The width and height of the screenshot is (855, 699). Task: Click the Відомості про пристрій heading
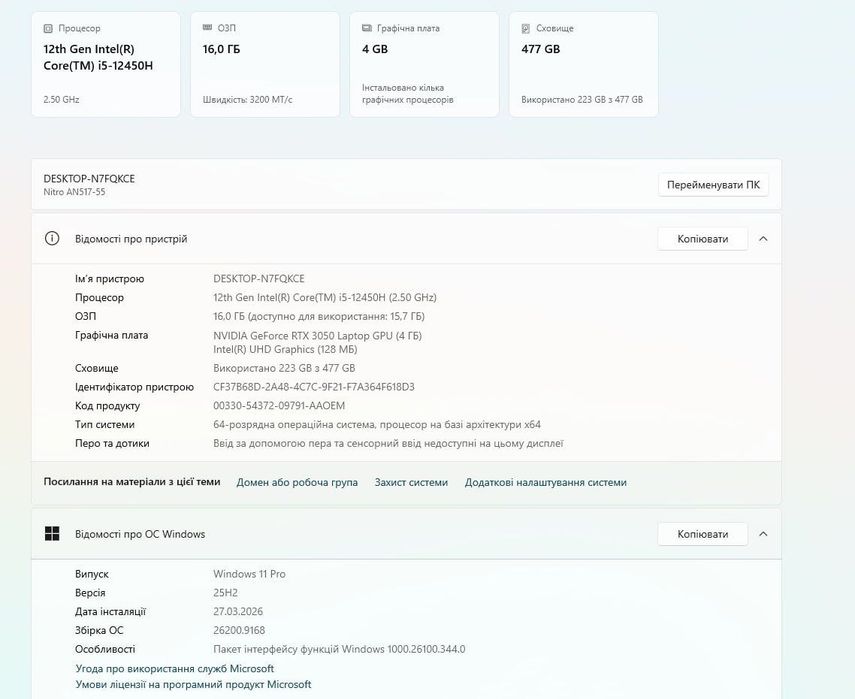(131, 239)
